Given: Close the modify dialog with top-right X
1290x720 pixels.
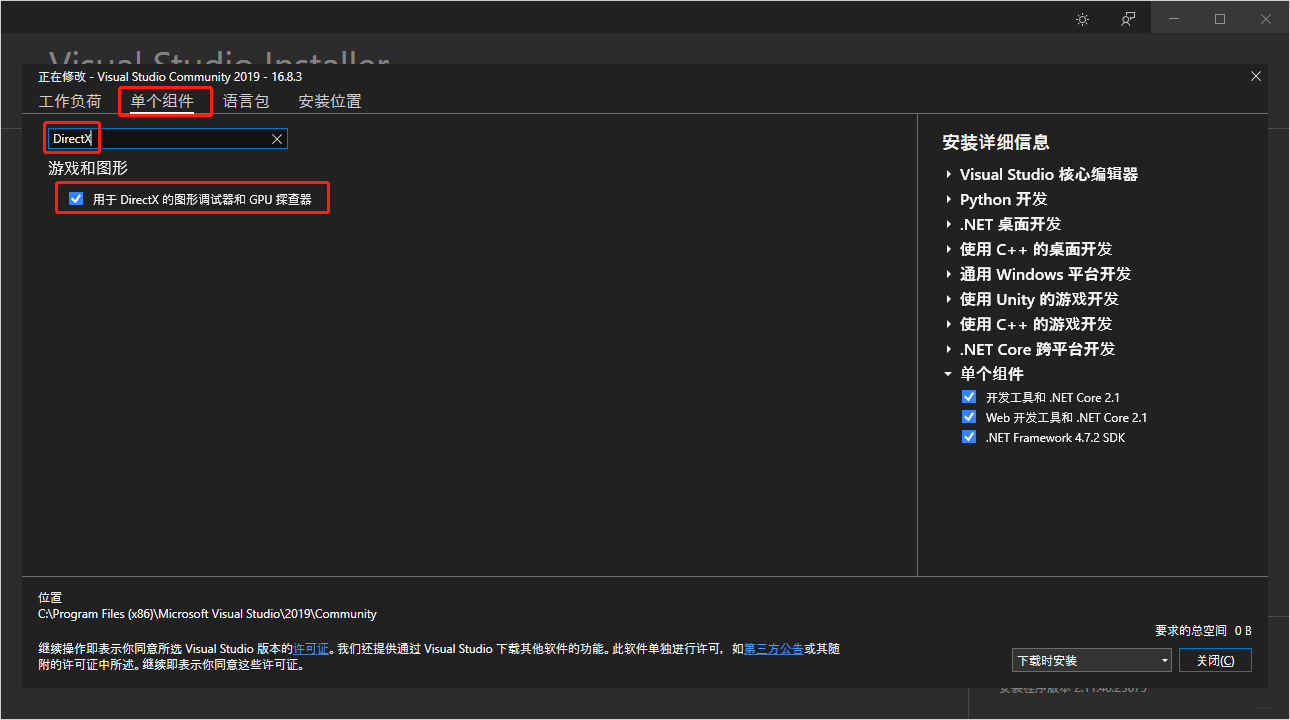Looking at the screenshot, I should click(1256, 76).
